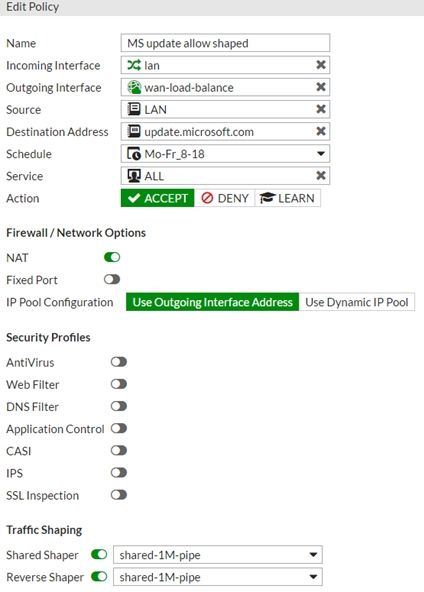Turn on AntiVirus profile
The height and width of the screenshot is (592, 424).
(119, 362)
